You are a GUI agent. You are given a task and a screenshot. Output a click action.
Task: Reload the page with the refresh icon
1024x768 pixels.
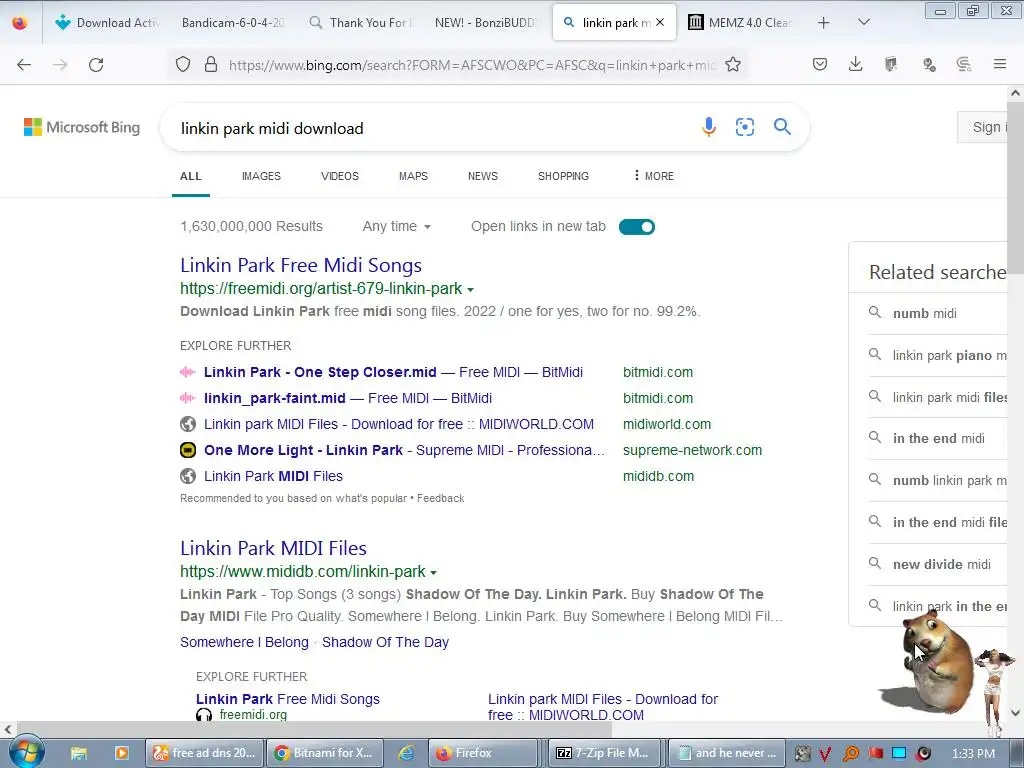[x=96, y=65]
